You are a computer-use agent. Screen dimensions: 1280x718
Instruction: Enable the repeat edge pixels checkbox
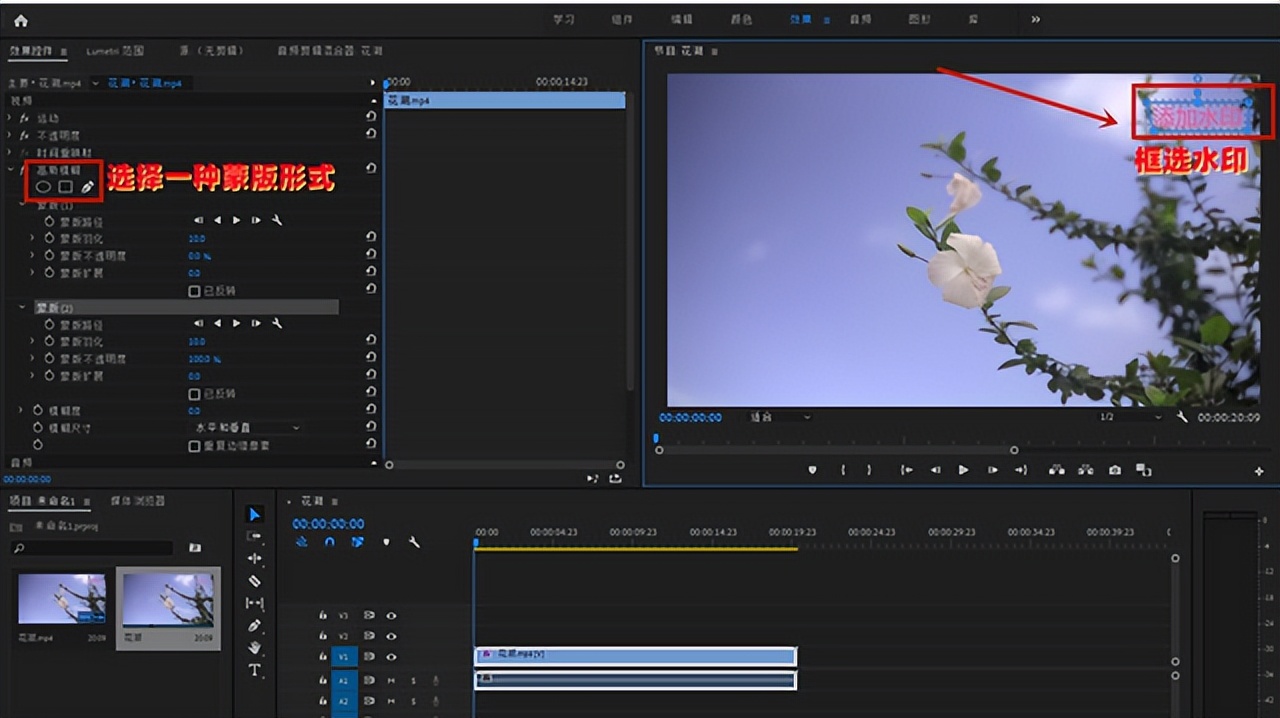(194, 446)
